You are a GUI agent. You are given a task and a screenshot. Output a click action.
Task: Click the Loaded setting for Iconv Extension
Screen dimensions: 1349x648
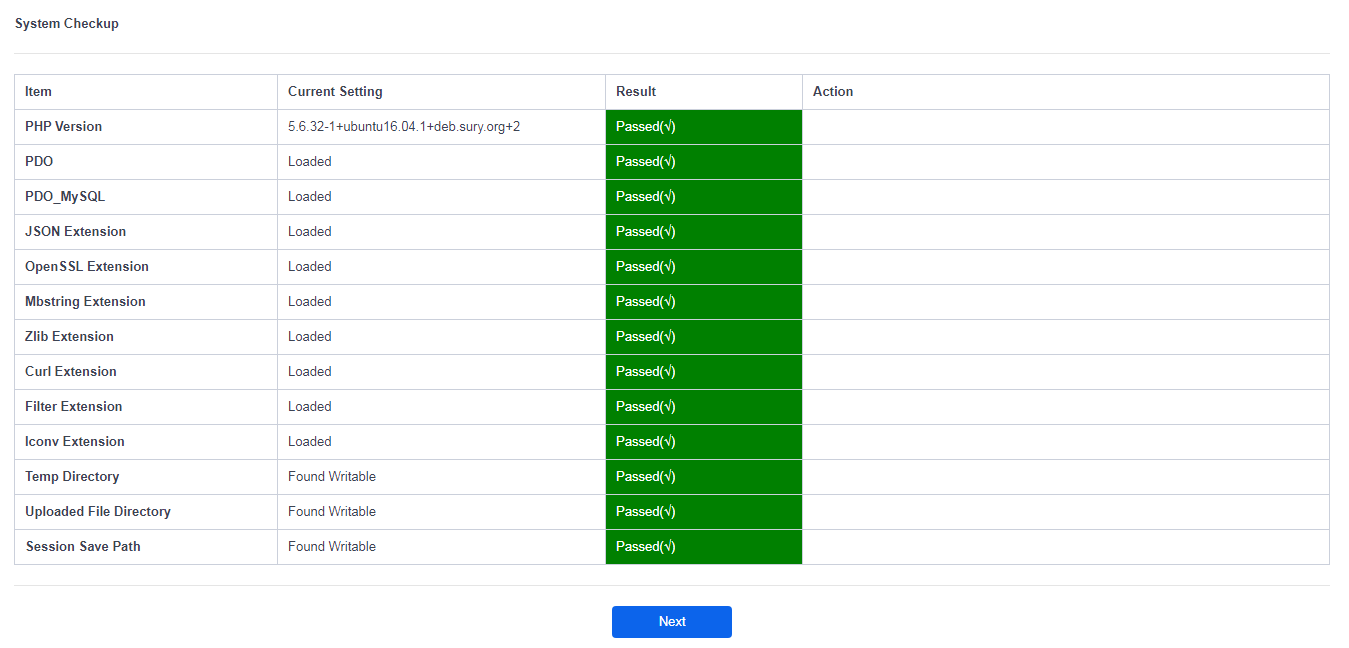click(310, 441)
